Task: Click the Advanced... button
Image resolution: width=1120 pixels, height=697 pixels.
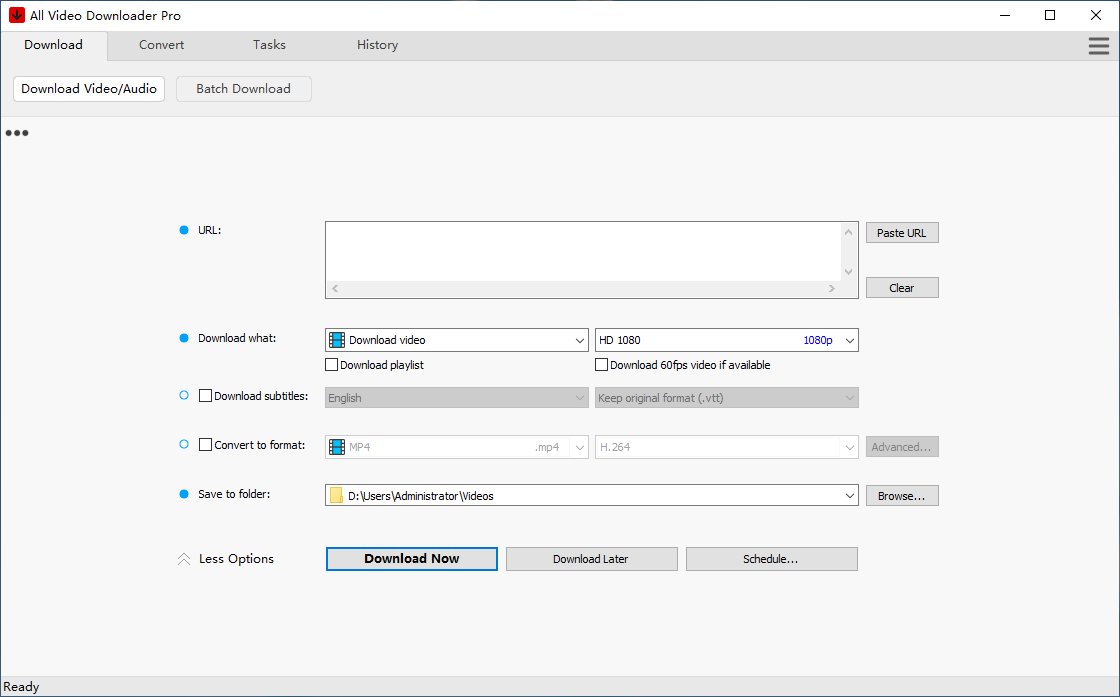Action: pos(902,447)
